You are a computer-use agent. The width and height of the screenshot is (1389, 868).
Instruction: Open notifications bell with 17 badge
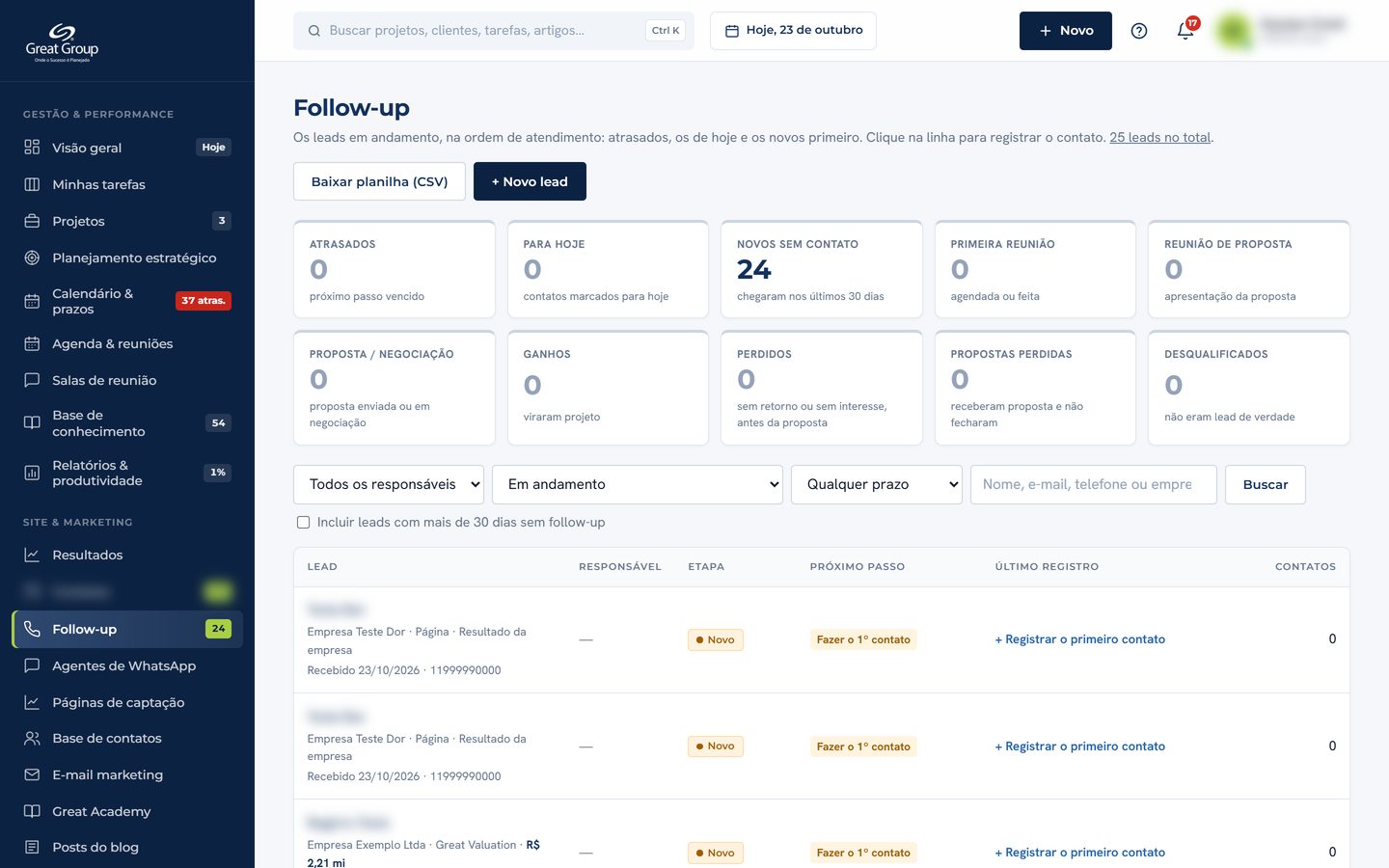(x=1186, y=31)
